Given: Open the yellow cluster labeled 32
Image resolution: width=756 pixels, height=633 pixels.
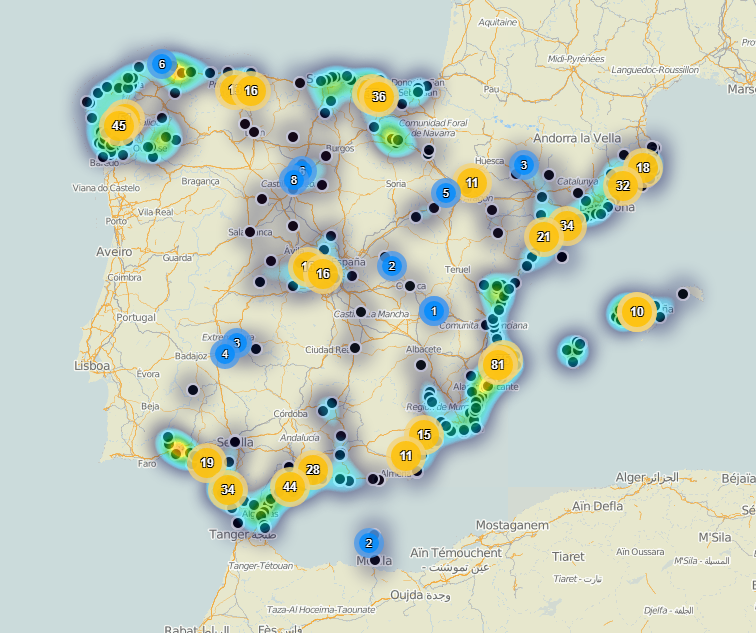Looking at the screenshot, I should tap(623, 186).
